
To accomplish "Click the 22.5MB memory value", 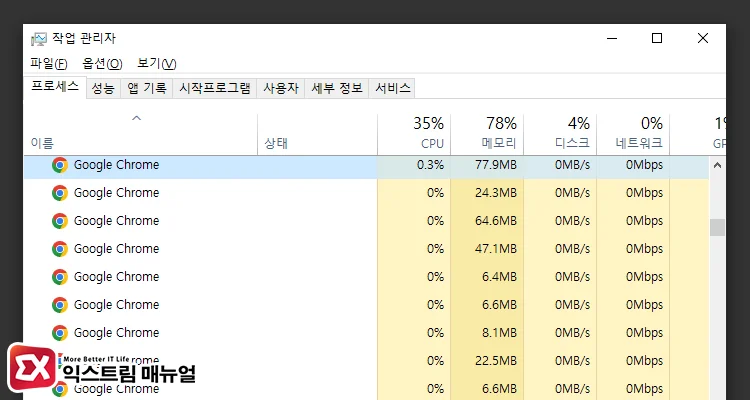I will (496, 361).
